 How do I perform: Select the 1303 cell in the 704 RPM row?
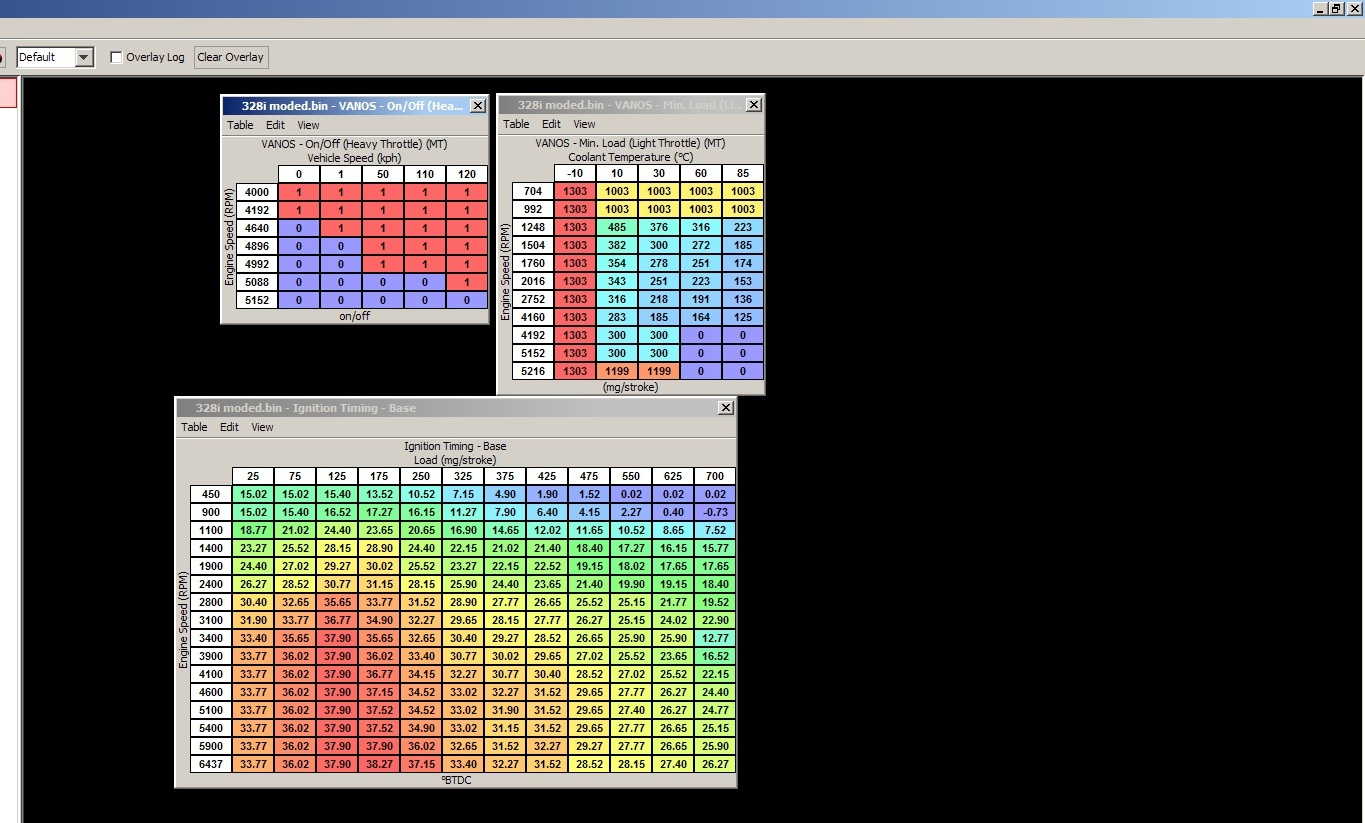(x=575, y=191)
